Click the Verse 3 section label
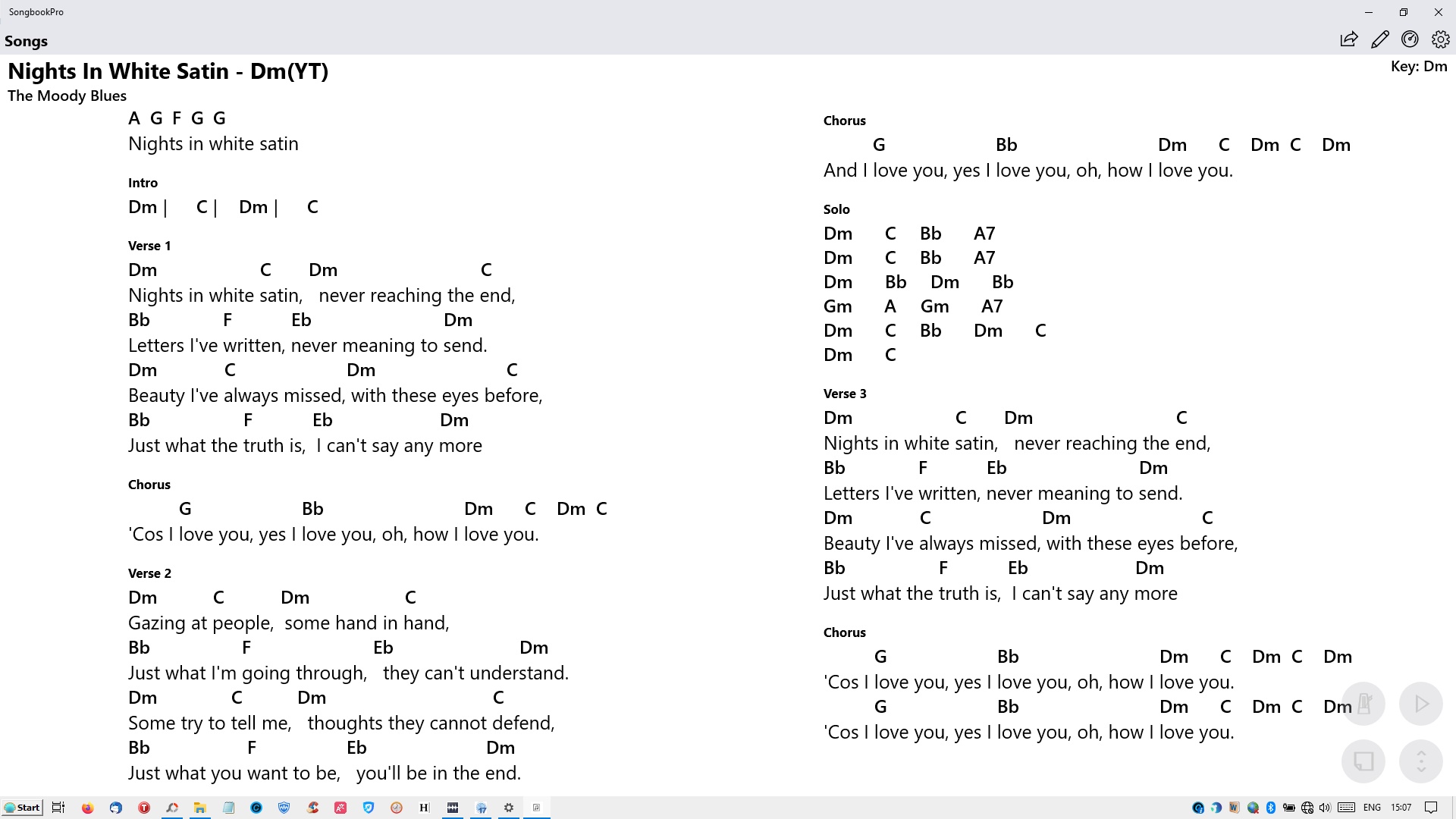The height and width of the screenshot is (819, 1456). click(x=845, y=394)
